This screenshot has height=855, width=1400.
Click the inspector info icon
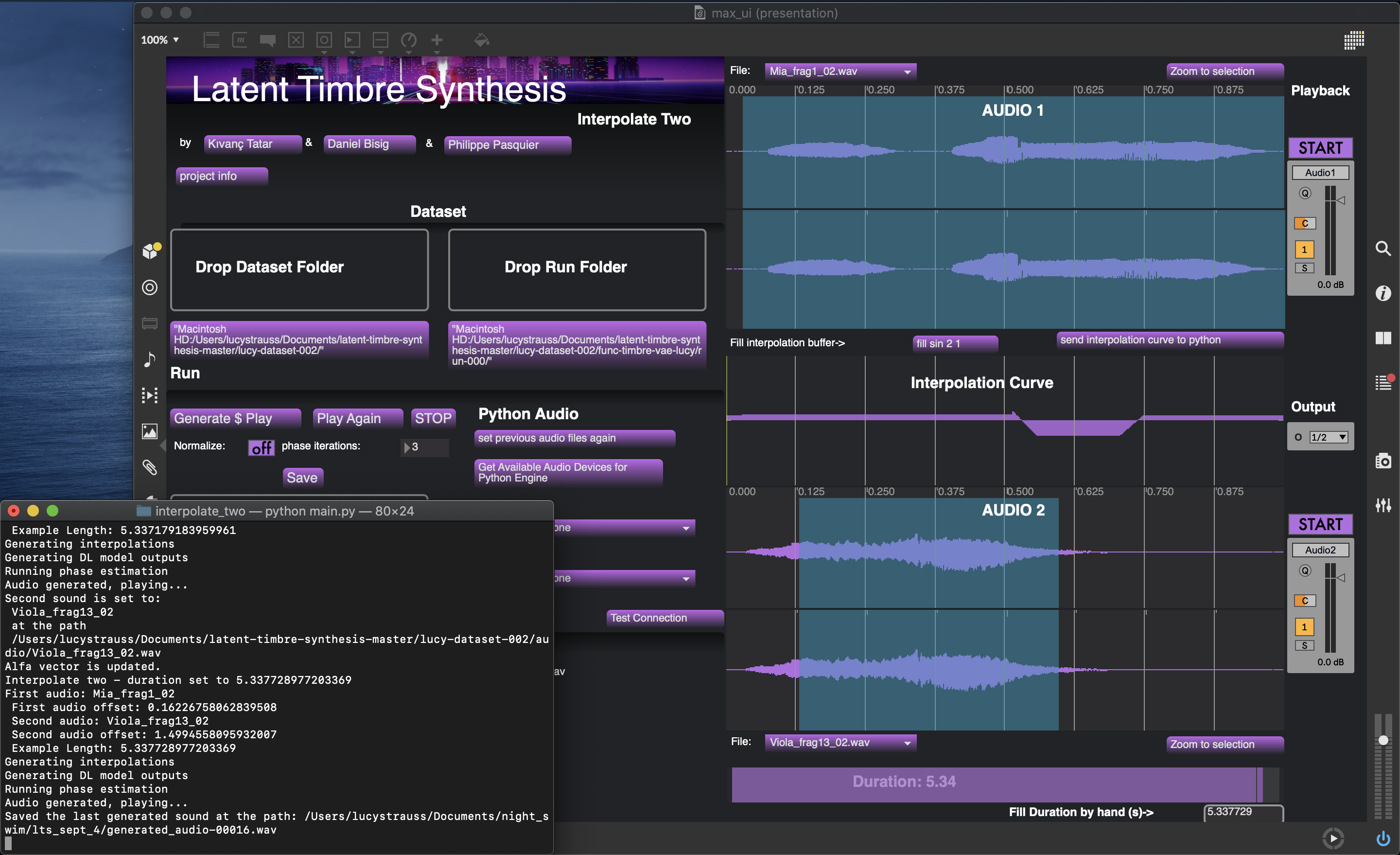coord(1383,293)
